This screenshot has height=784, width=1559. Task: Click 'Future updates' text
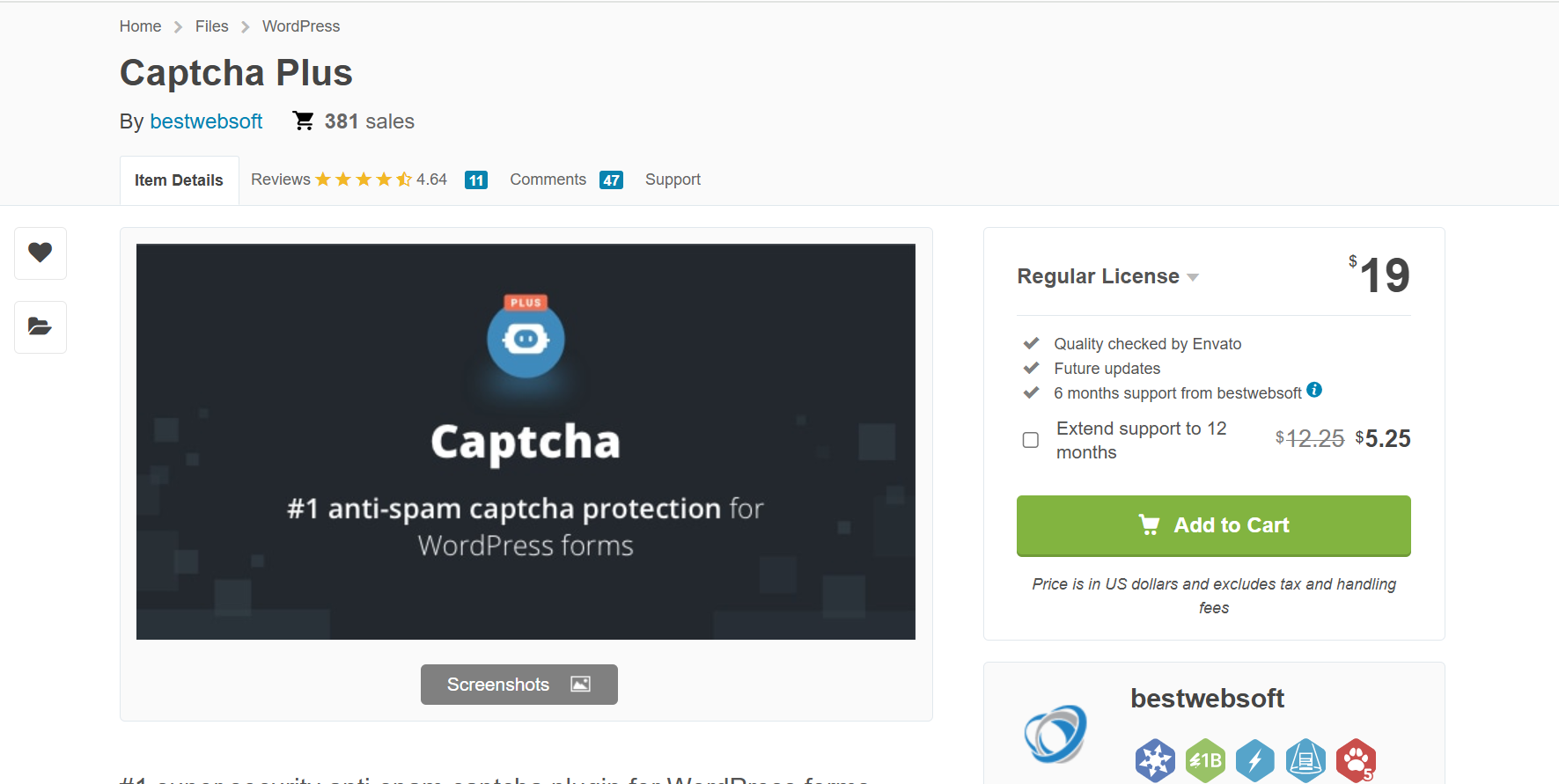tap(1107, 369)
